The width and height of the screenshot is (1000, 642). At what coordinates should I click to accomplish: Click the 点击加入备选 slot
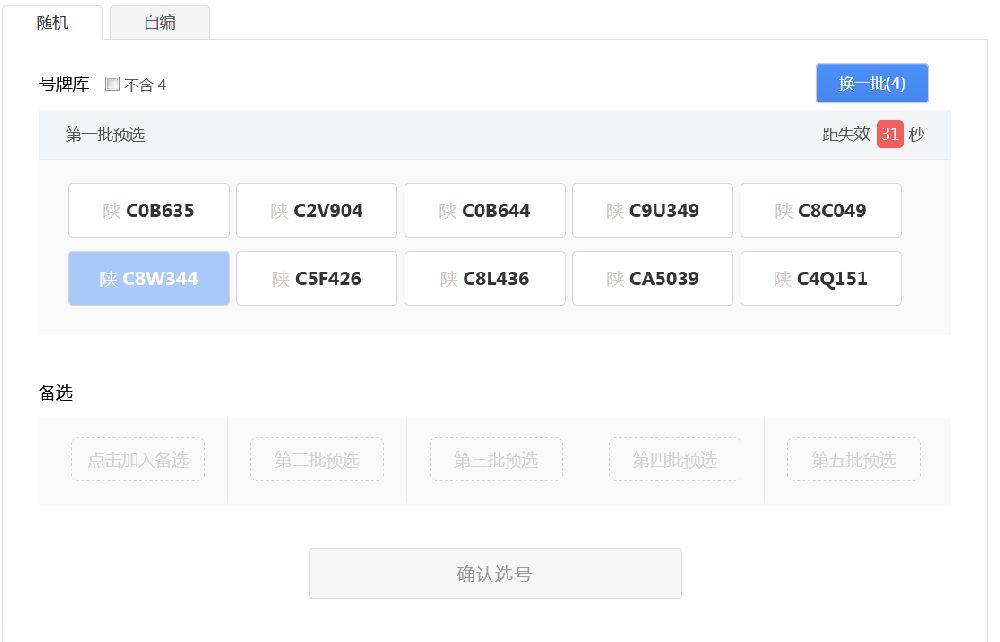[x=138, y=460]
